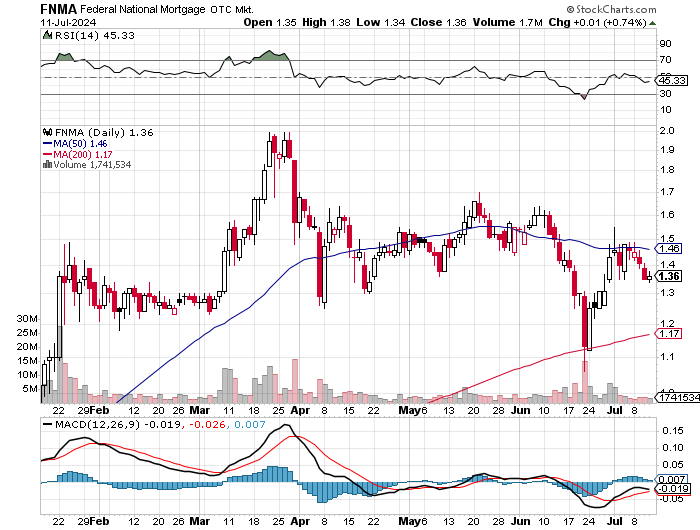700x530 pixels.
Task: Click the 1.8 label on price axis
Action: 667,170
